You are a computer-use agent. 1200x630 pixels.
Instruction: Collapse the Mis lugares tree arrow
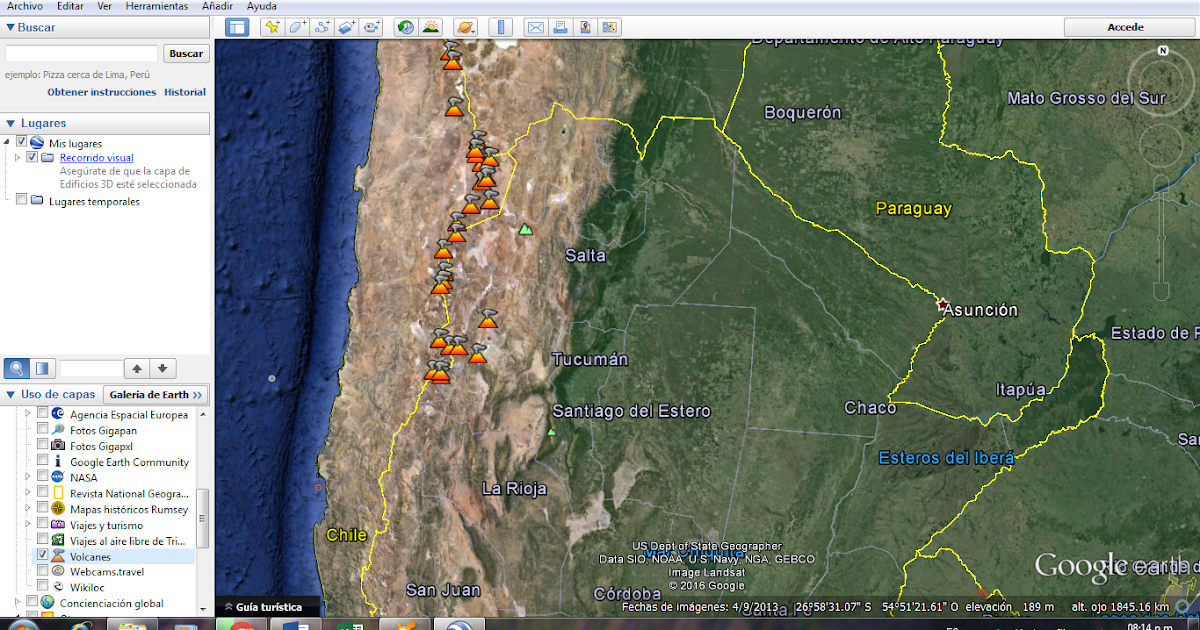click(x=7, y=142)
